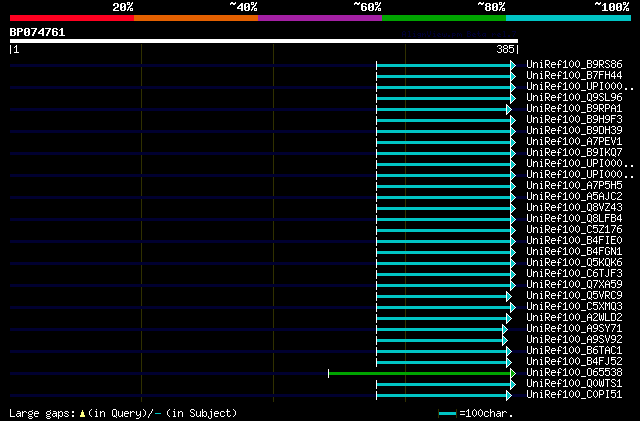Select the UniRef100_Q5VRC9 label
This screenshot has height=421, width=640.
[x=574, y=296]
